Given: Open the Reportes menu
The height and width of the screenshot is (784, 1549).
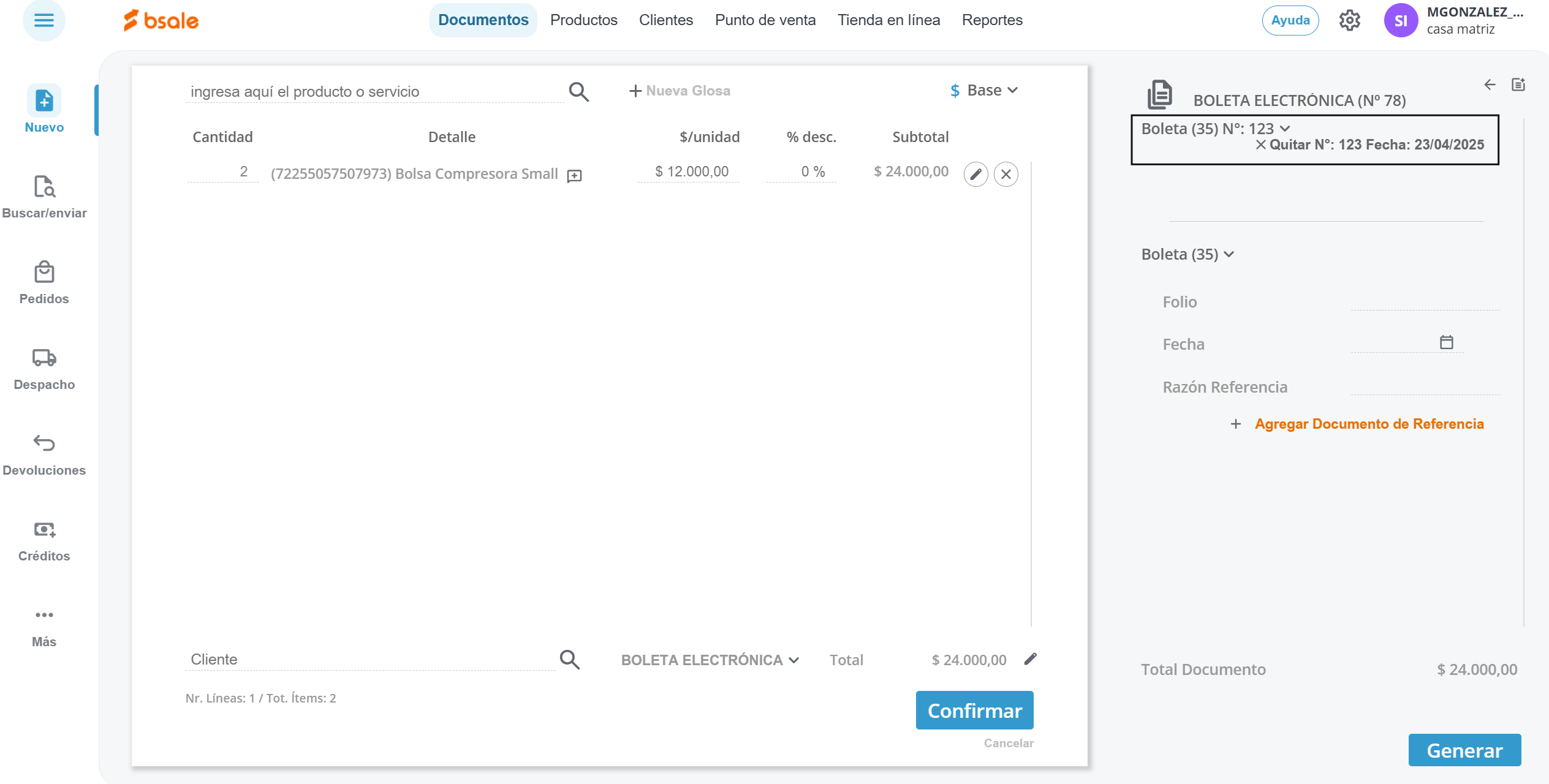Looking at the screenshot, I should 991,20.
